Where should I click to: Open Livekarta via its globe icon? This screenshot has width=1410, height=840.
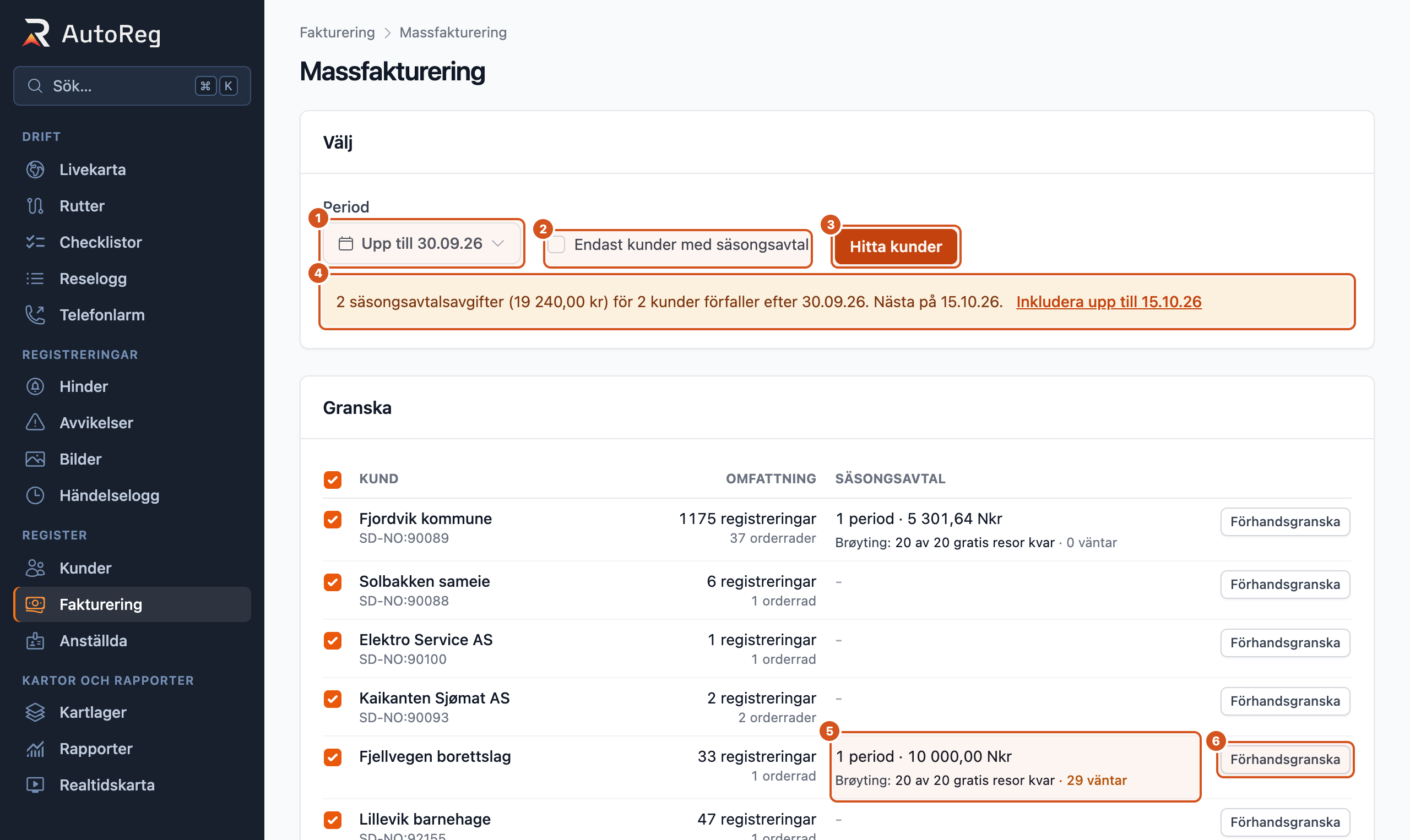point(35,170)
